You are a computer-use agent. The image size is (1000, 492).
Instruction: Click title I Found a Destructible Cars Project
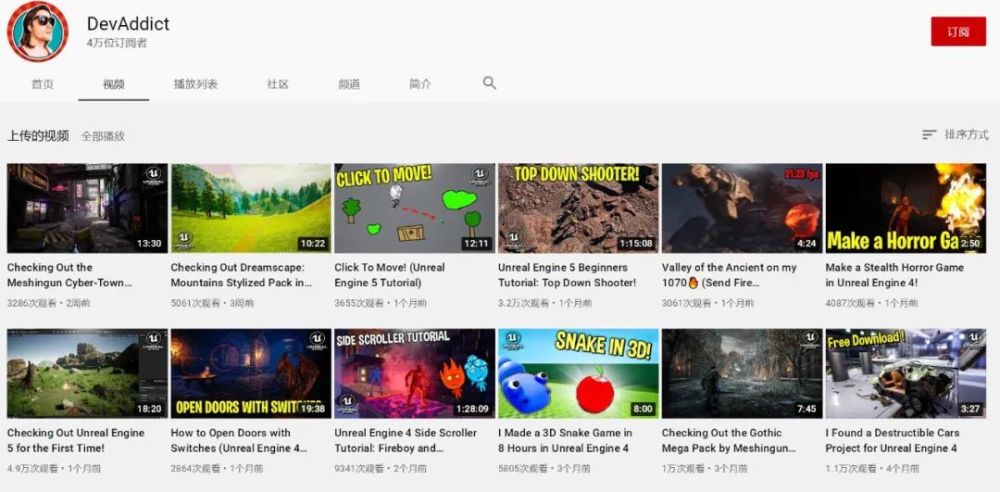coord(892,440)
